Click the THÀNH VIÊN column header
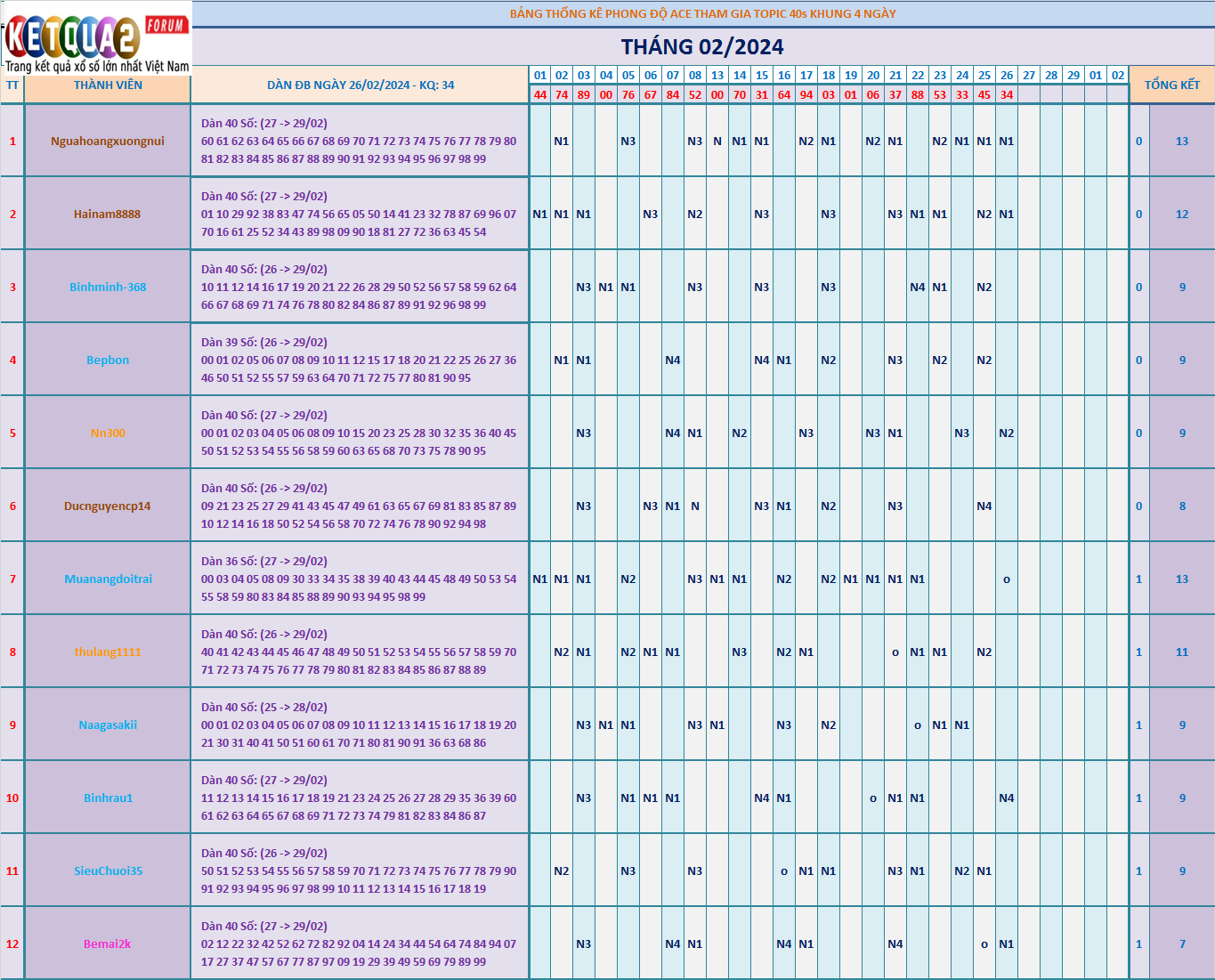The image size is (1215, 980). (x=108, y=85)
